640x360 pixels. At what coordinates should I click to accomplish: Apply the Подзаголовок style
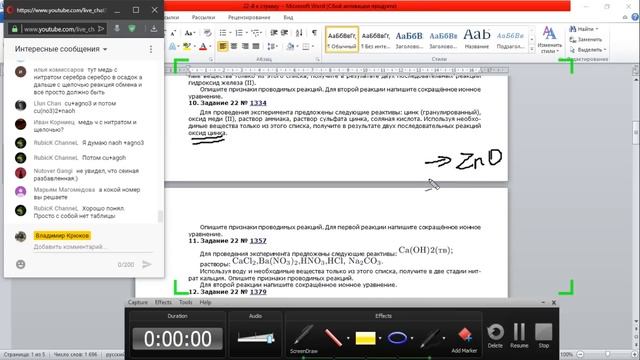coord(510,40)
